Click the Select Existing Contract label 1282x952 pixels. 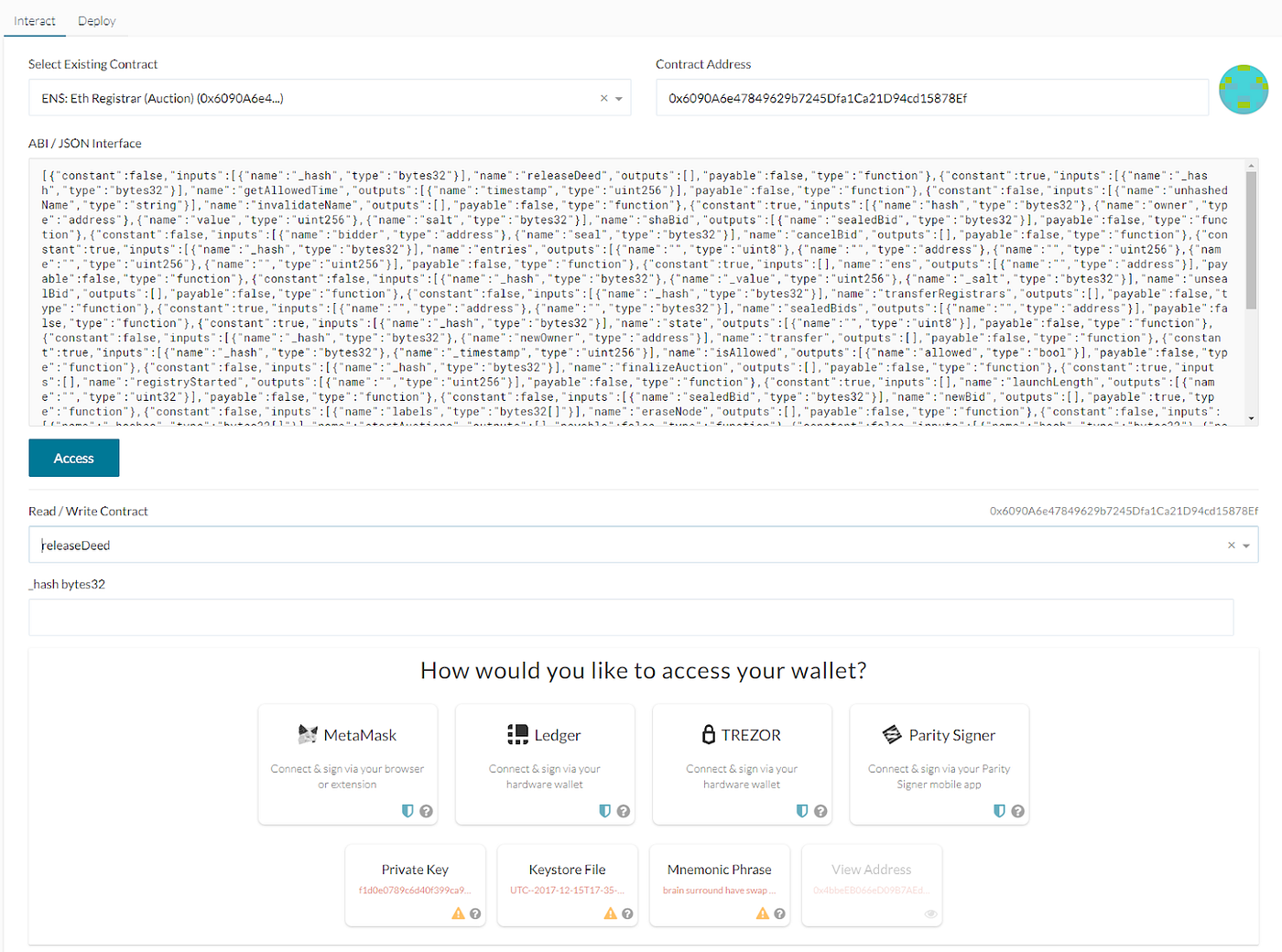click(x=93, y=64)
